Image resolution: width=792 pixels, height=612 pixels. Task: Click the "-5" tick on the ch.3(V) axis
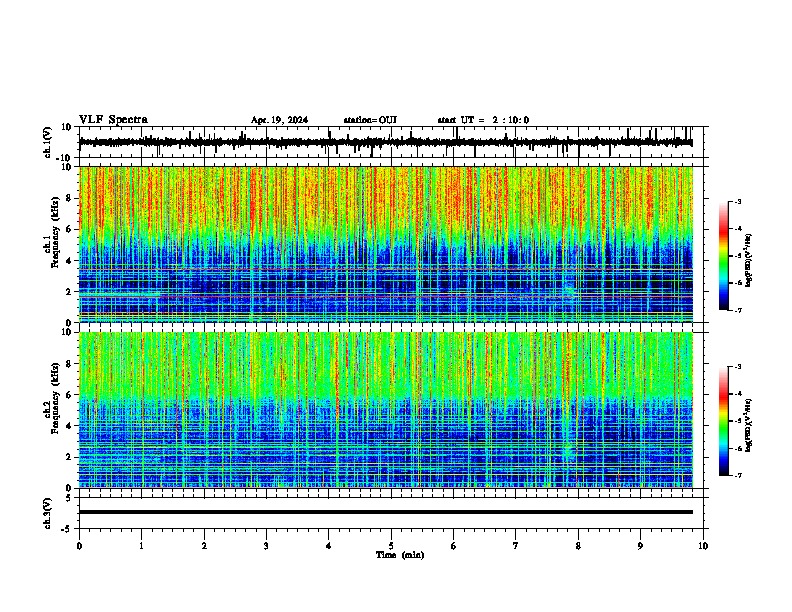tap(67, 529)
